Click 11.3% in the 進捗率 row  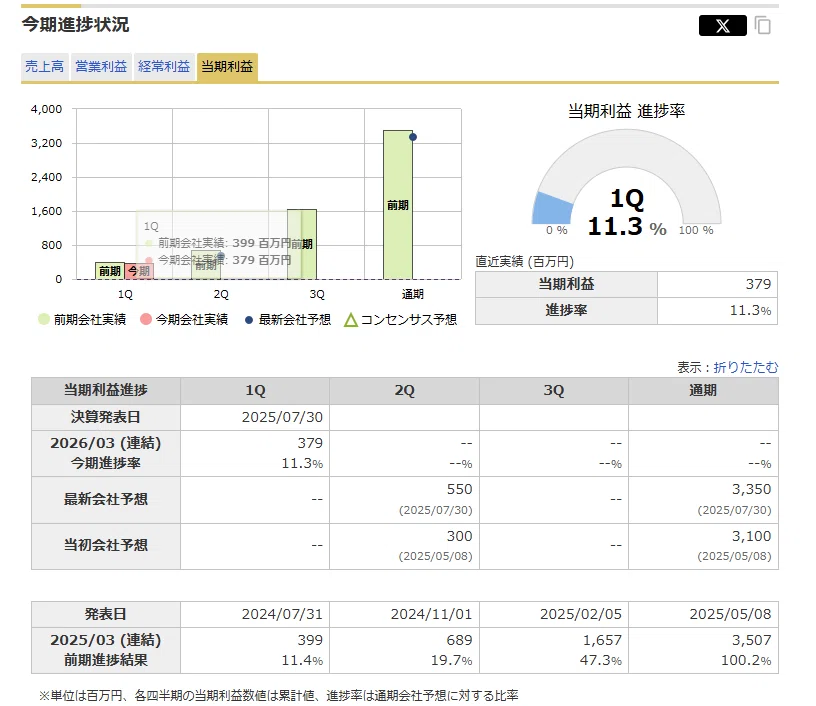[750, 311]
